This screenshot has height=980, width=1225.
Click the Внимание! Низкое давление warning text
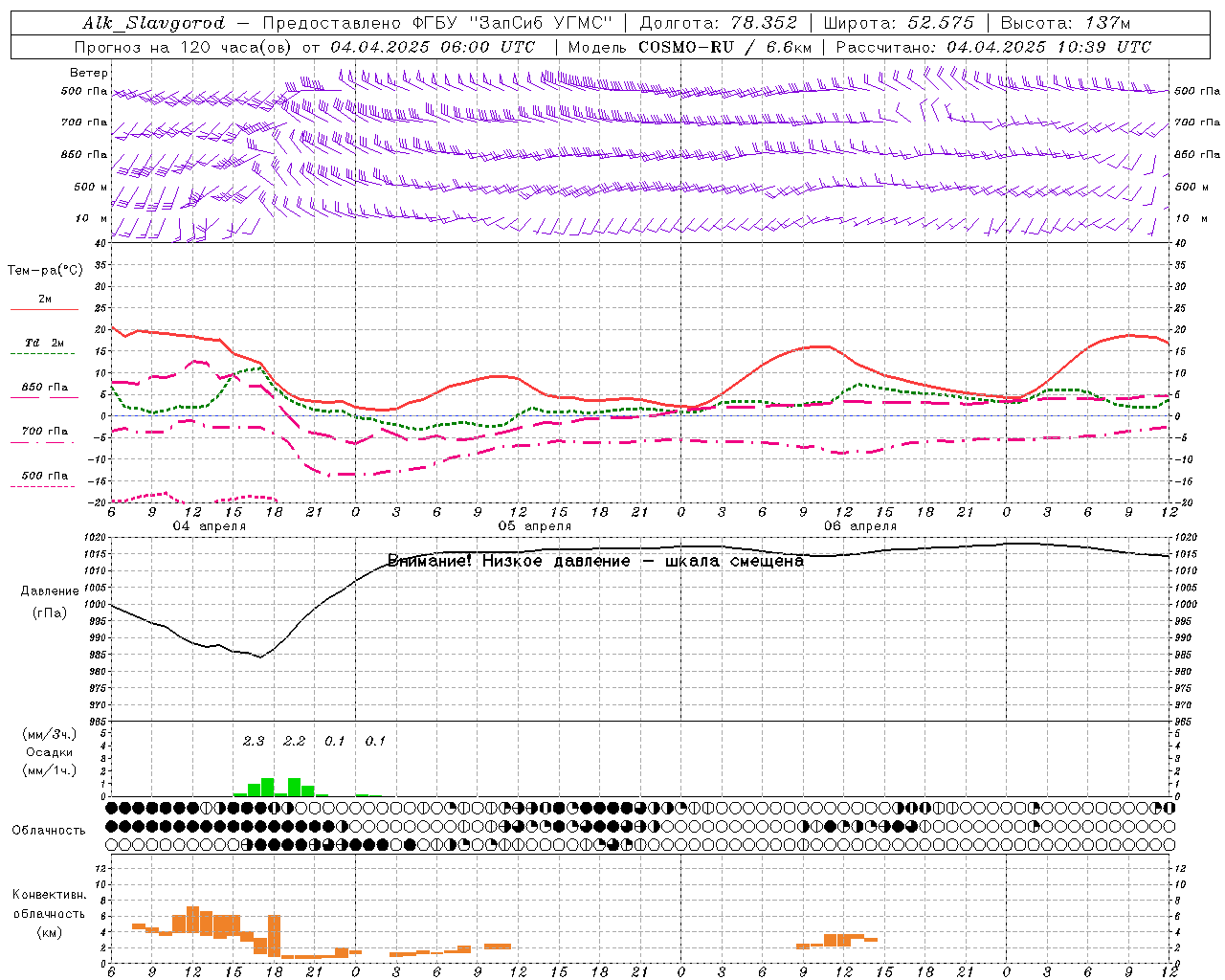coord(595,561)
